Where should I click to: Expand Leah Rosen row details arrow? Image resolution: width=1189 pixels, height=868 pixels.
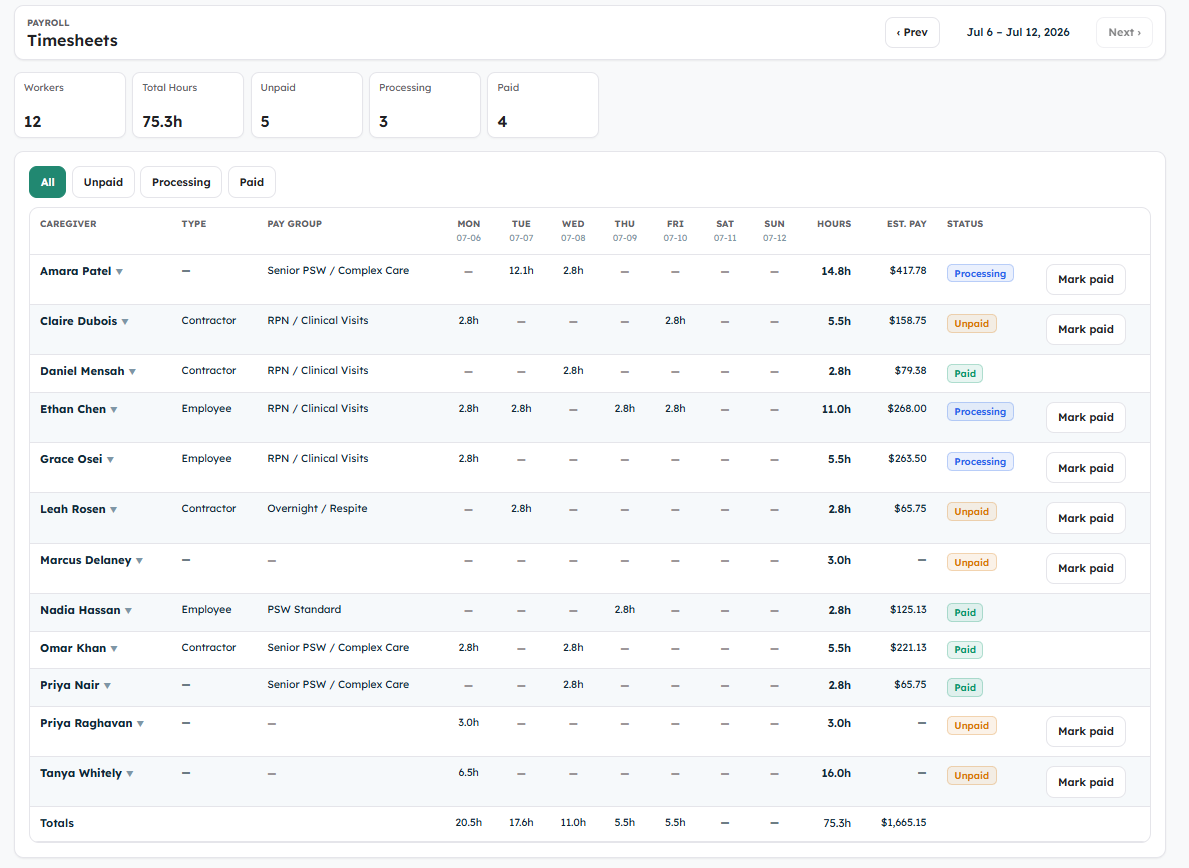[114, 509]
